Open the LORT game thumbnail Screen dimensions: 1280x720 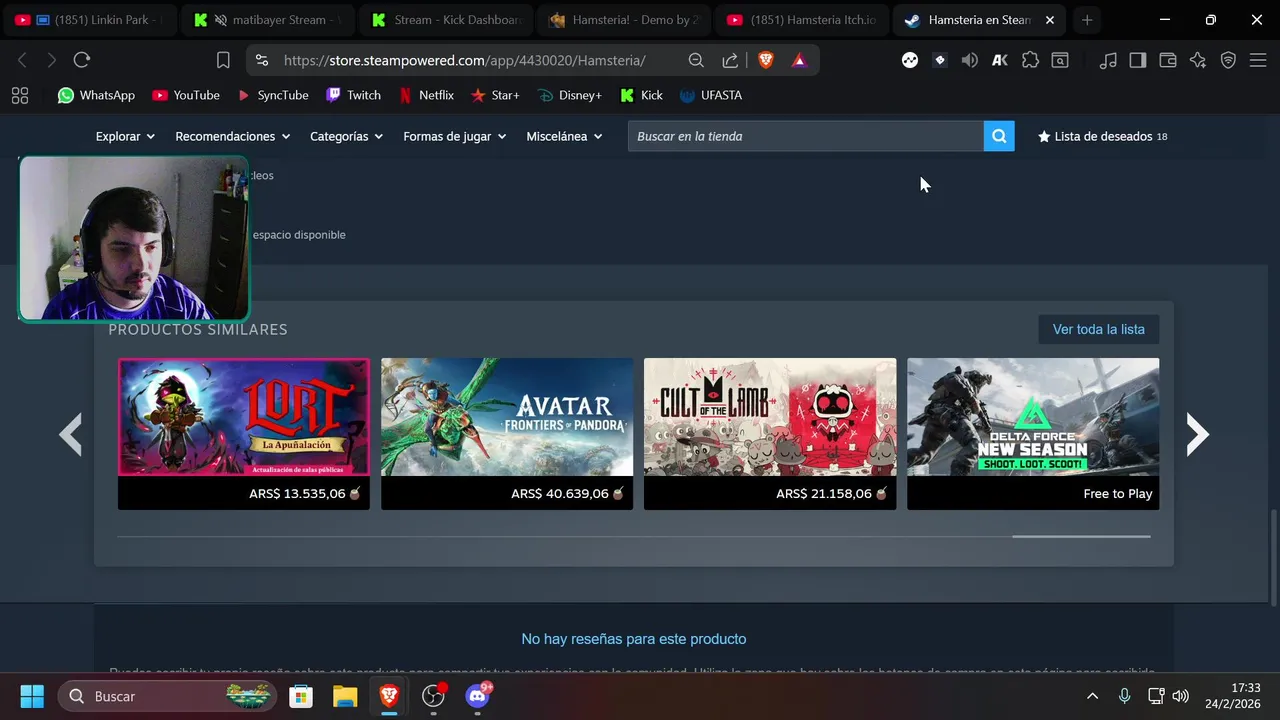pyautogui.click(x=244, y=417)
